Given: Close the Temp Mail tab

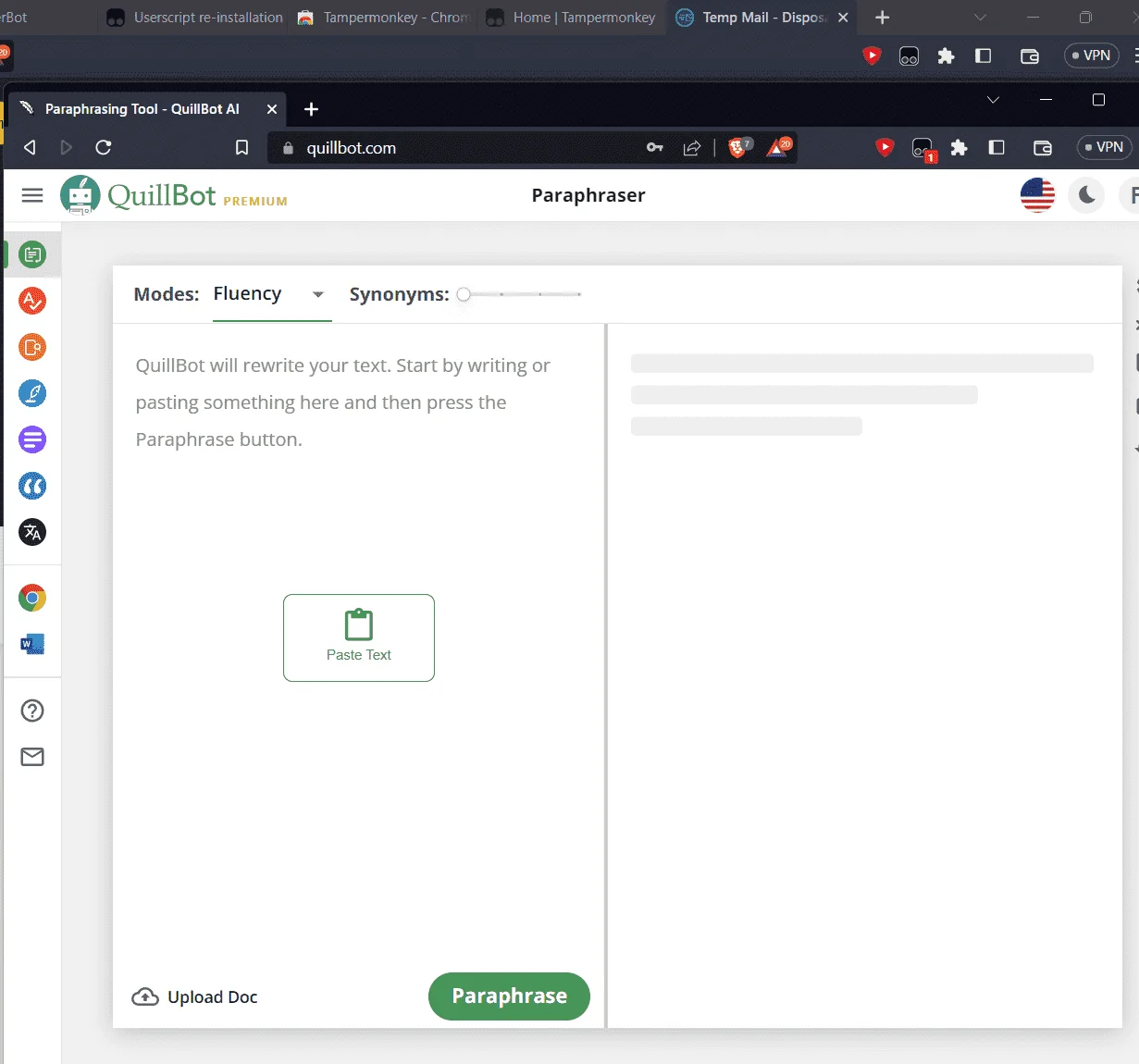Looking at the screenshot, I should pyautogui.click(x=843, y=18).
